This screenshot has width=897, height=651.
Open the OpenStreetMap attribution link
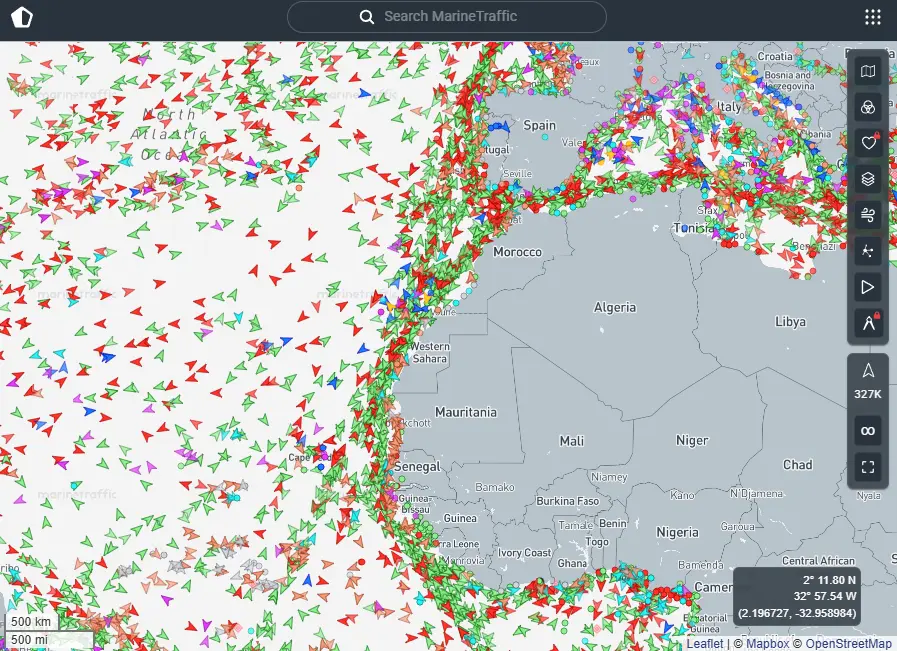pos(848,644)
